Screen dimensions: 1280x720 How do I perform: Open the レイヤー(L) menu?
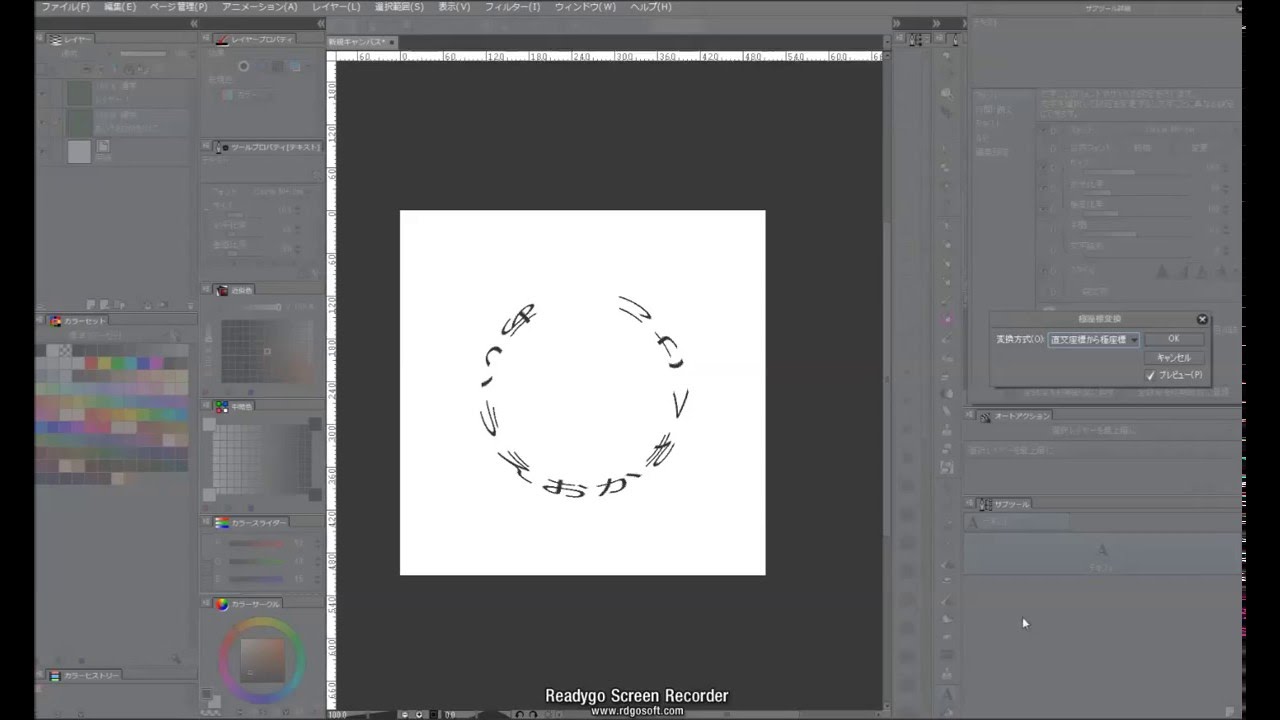click(x=336, y=7)
